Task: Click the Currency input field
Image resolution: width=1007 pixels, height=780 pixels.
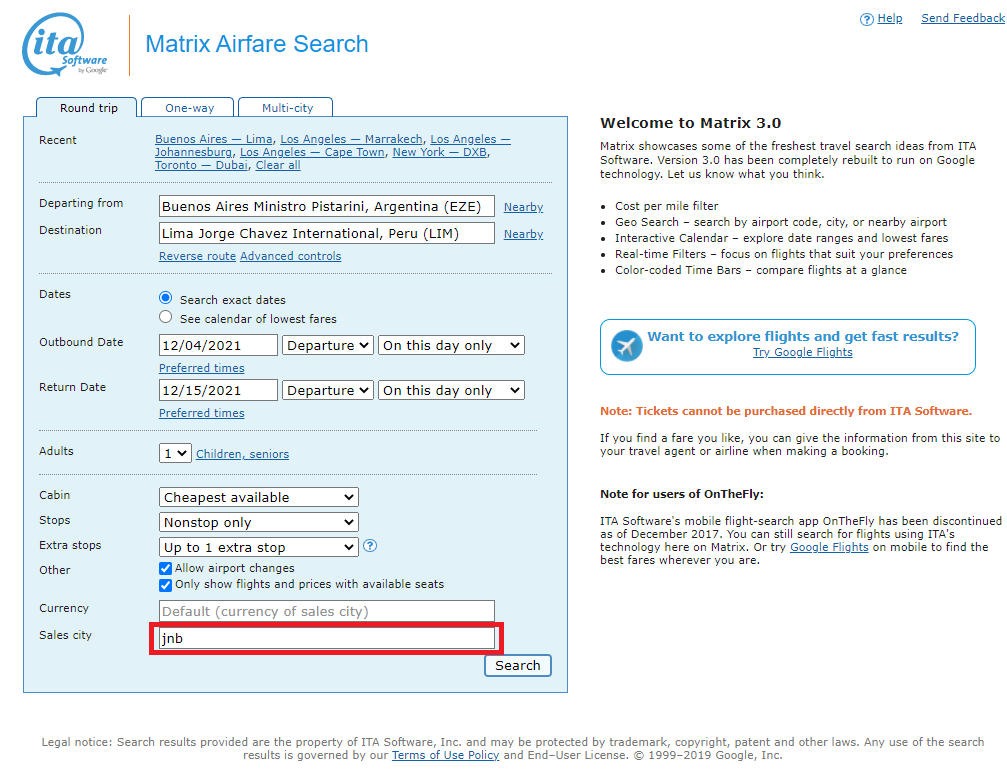Action: coord(326,611)
